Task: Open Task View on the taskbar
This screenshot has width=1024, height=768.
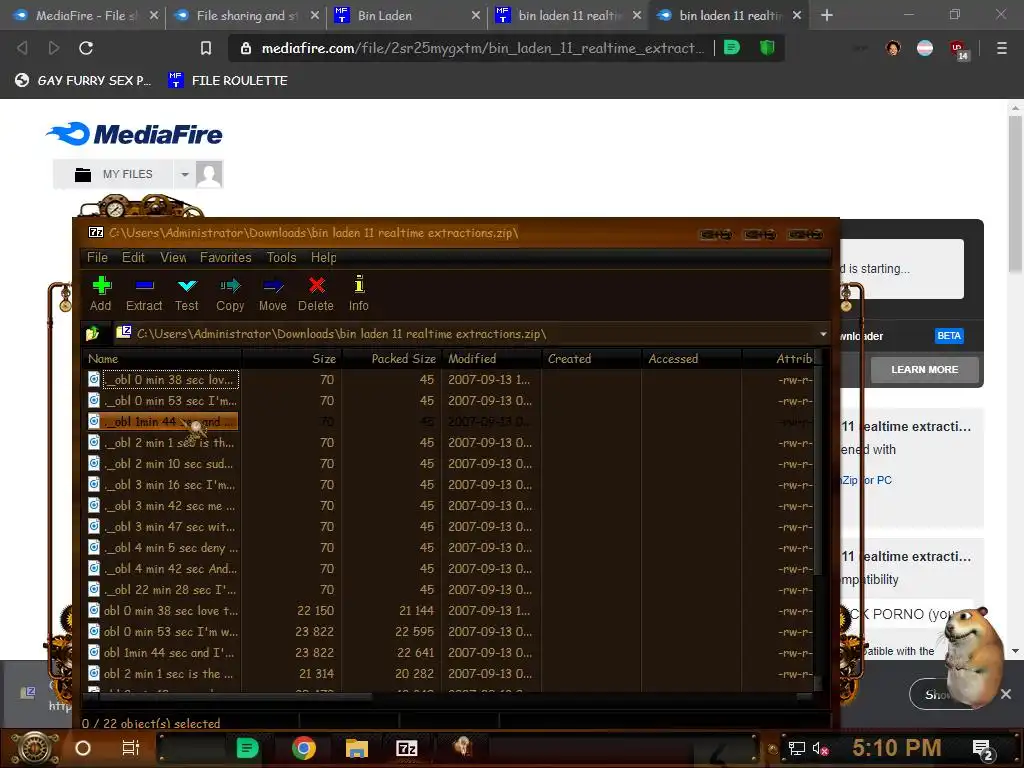Action: tap(131, 748)
